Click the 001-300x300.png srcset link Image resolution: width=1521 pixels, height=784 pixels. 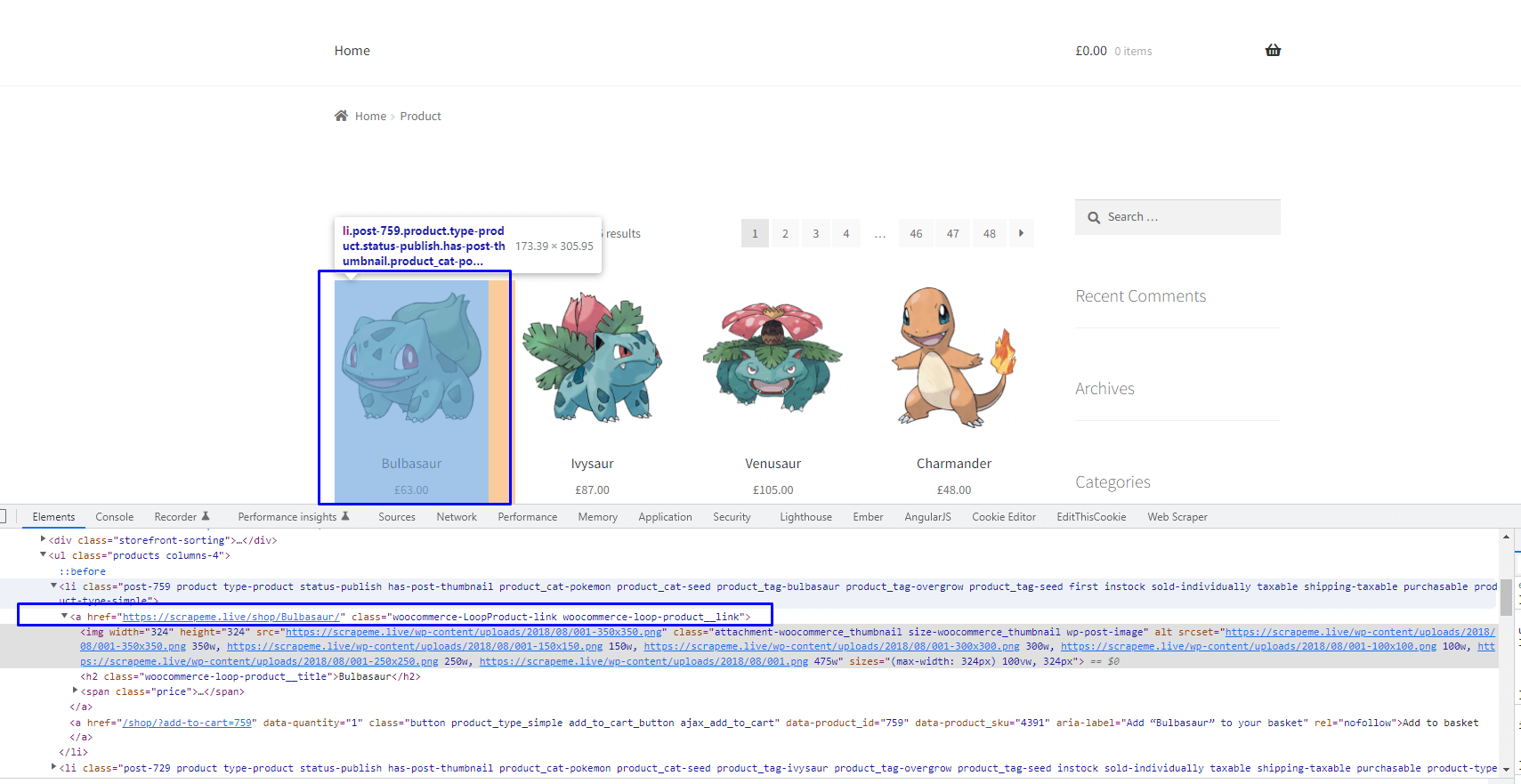pos(831,647)
